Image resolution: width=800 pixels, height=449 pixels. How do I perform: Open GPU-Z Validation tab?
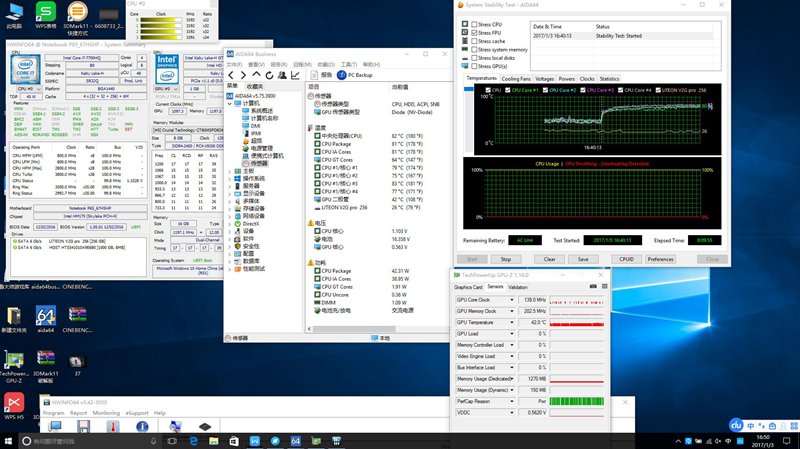518,287
